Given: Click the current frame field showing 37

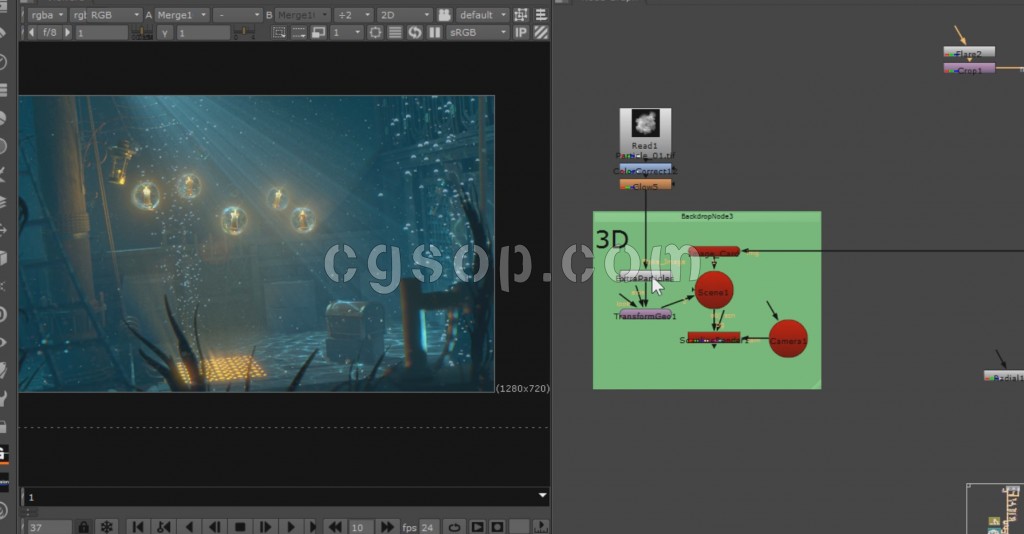Looking at the screenshot, I should (49, 527).
